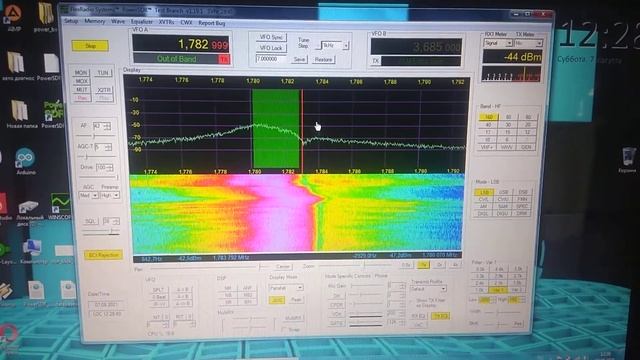
Task: Open the WINSCOPE desktop shortcut
Action: click(60, 206)
